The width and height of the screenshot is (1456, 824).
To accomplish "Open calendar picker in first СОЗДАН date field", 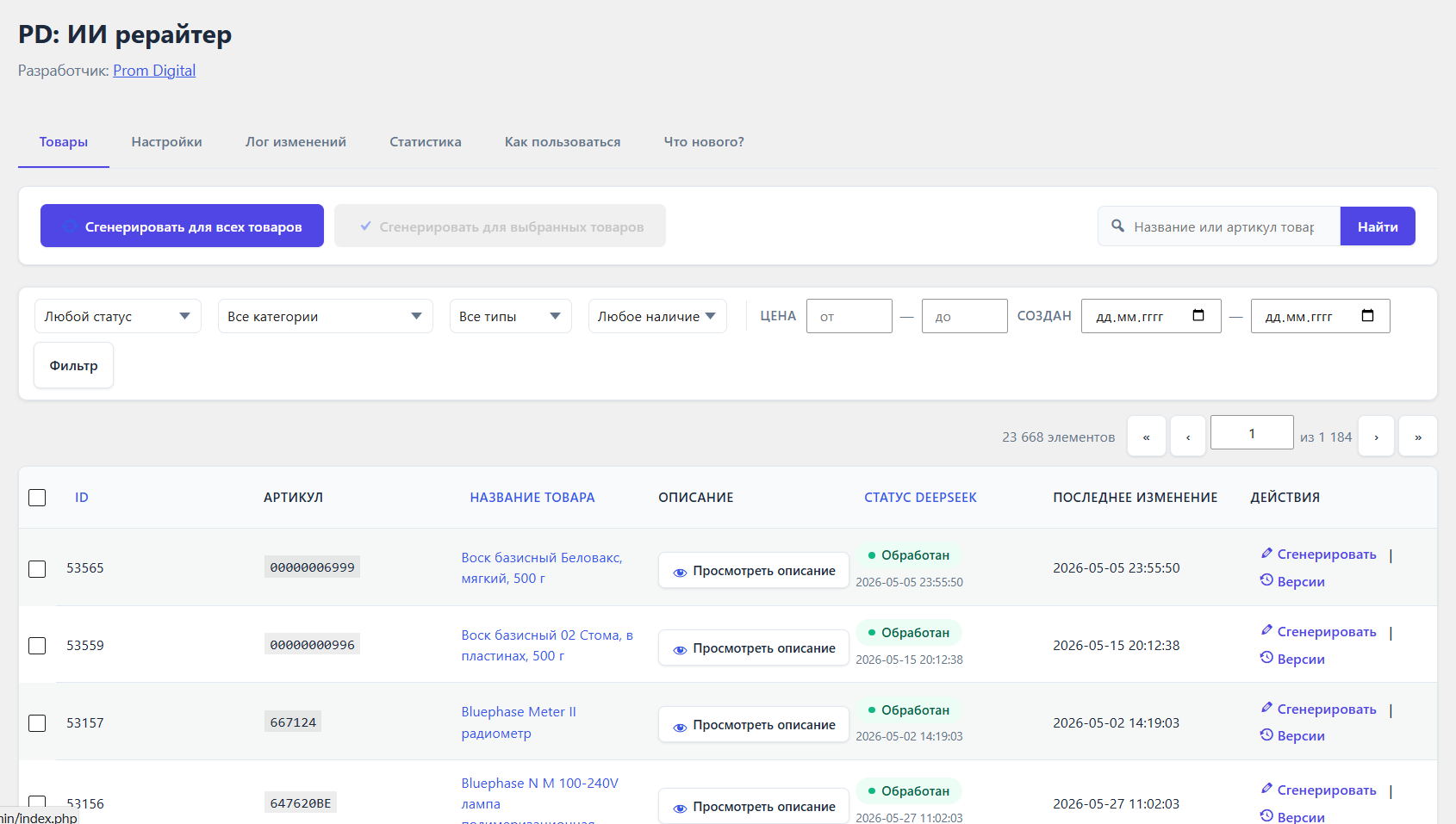I will pos(1198,315).
